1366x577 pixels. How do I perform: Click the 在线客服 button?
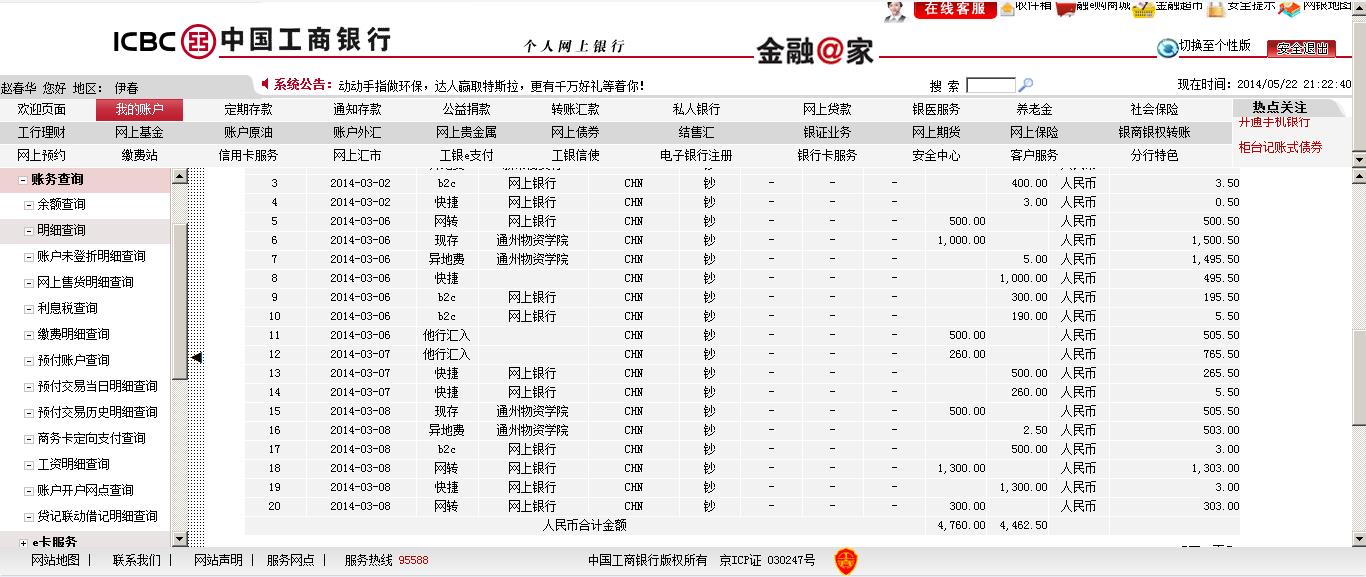click(955, 9)
